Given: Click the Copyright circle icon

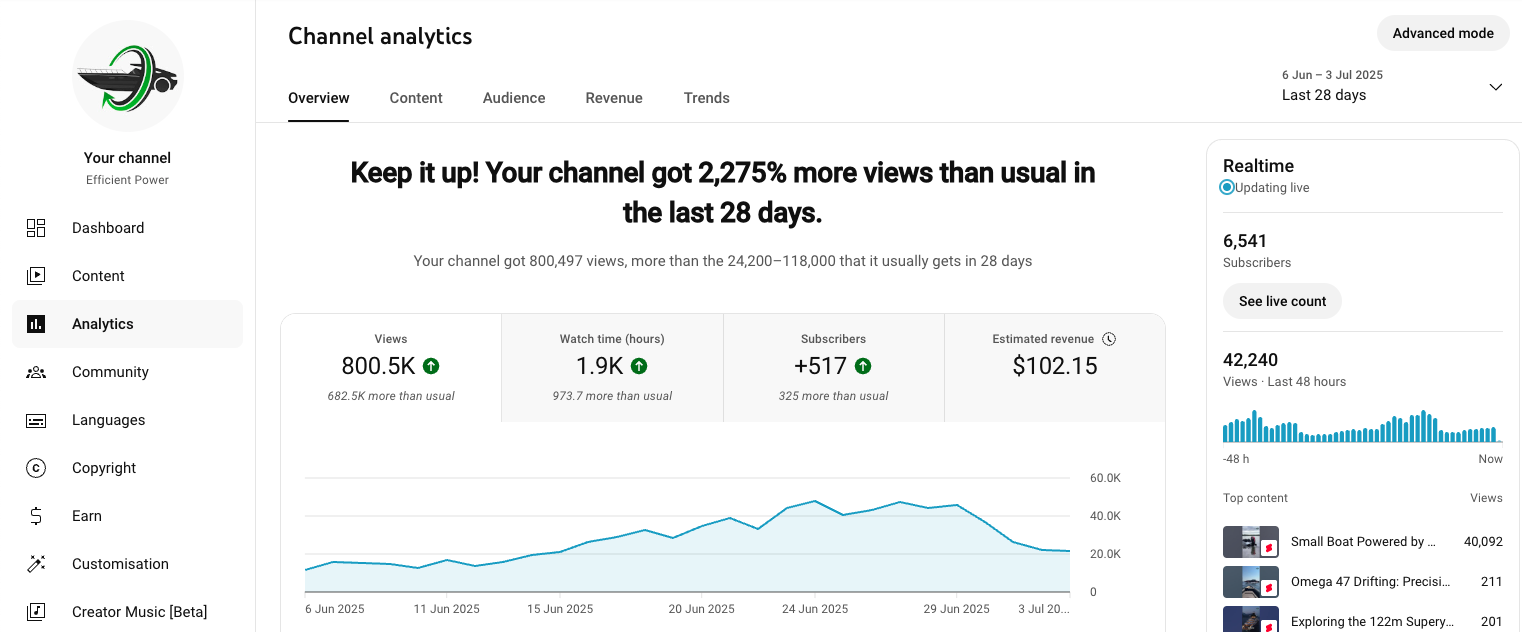Looking at the screenshot, I should [x=36, y=468].
